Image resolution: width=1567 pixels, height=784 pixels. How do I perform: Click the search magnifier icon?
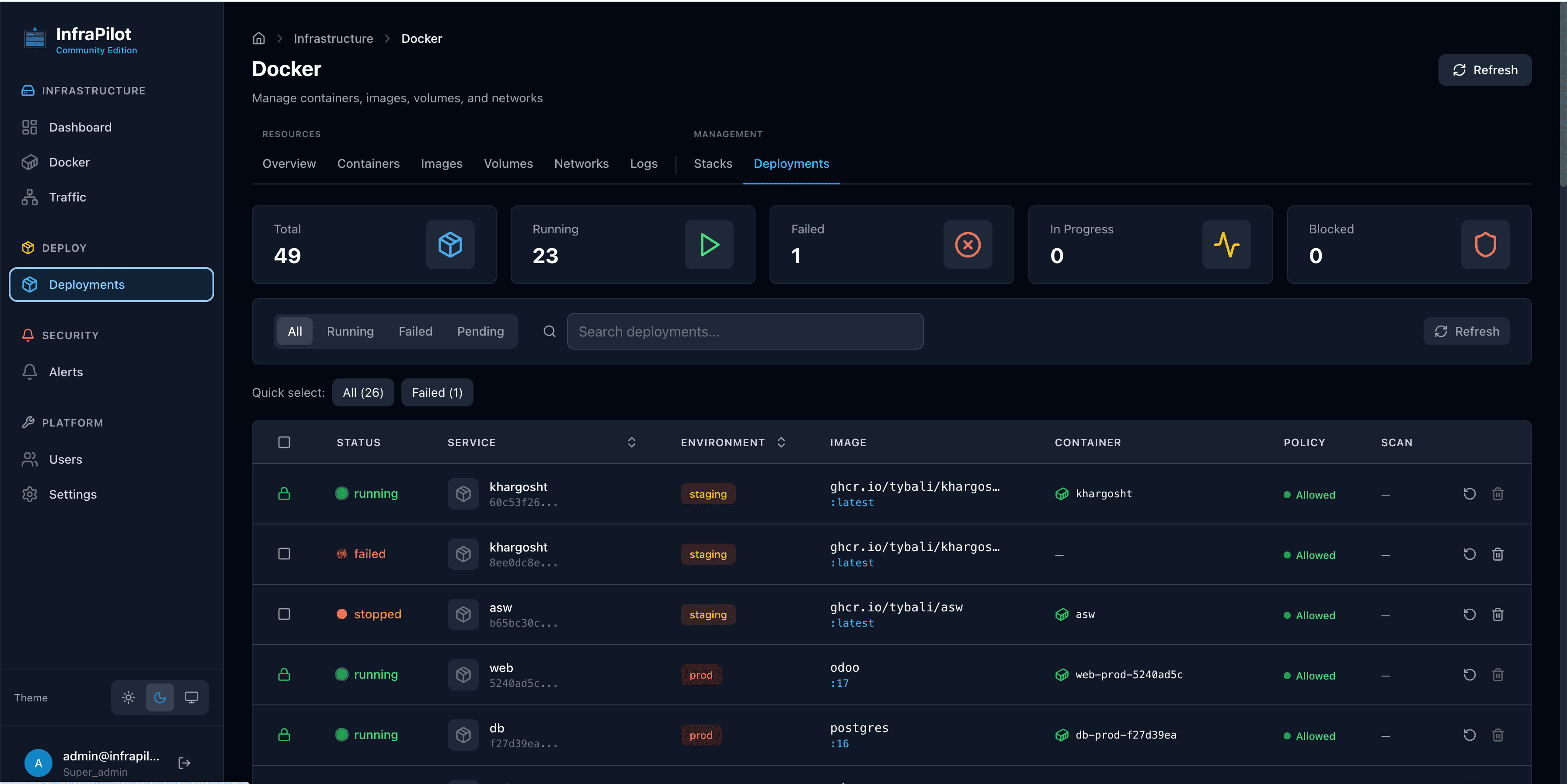click(x=549, y=332)
